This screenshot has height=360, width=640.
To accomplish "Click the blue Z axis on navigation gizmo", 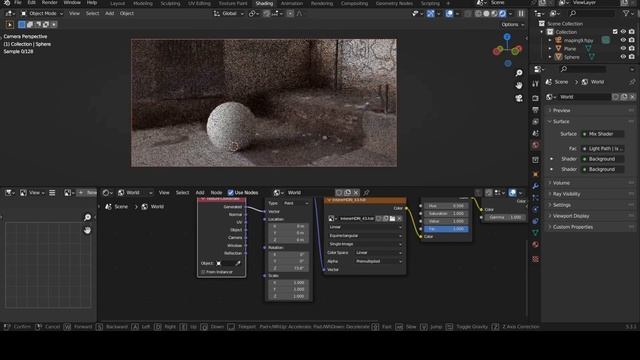I will (x=507, y=37).
